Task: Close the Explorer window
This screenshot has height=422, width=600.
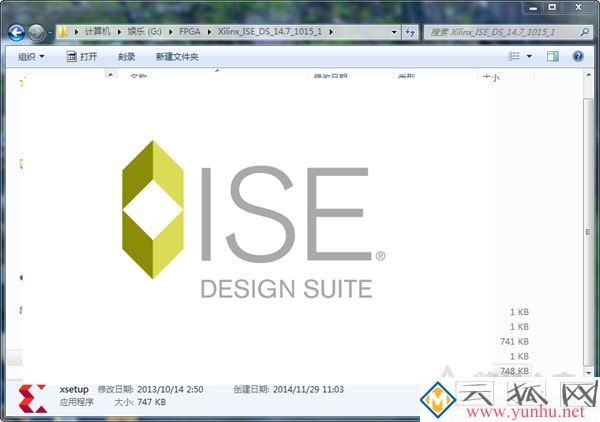Action: point(579,8)
